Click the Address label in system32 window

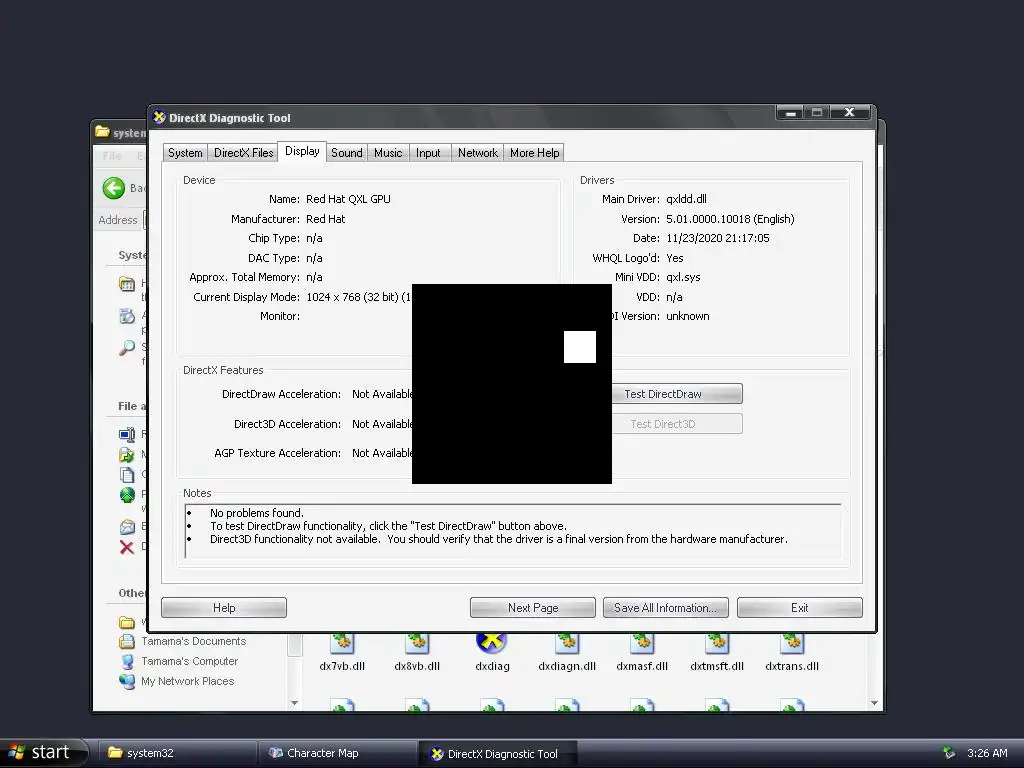point(118,220)
